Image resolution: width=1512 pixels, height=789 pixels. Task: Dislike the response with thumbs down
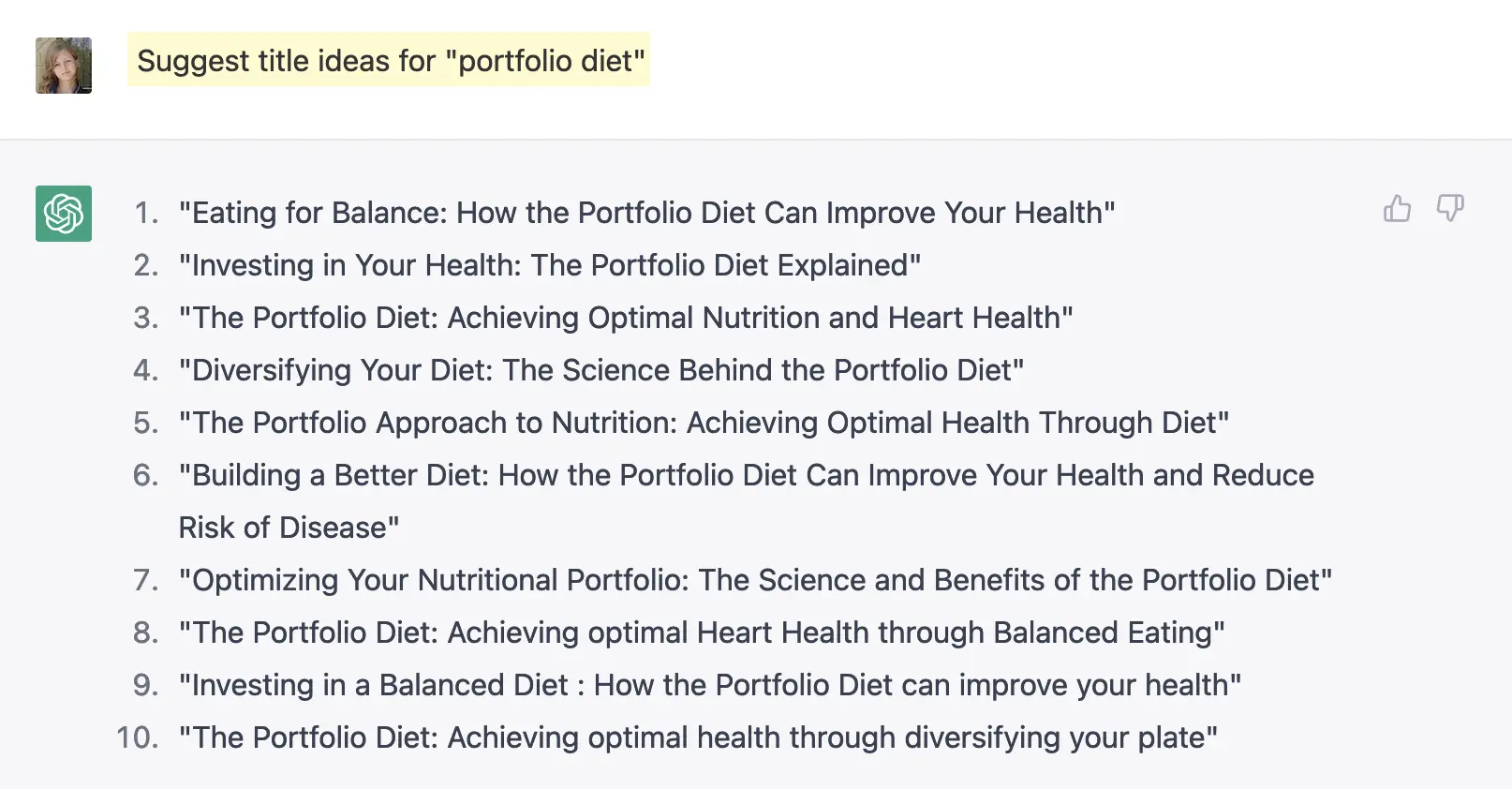[1450, 208]
